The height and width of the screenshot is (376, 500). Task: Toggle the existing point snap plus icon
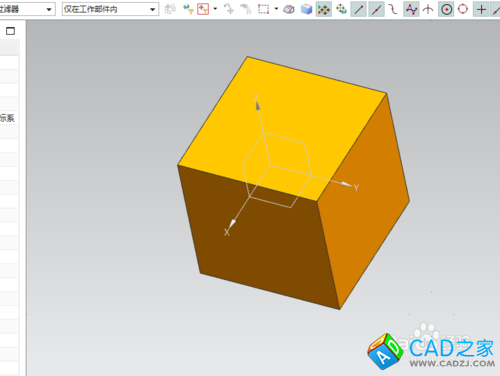[481, 9]
